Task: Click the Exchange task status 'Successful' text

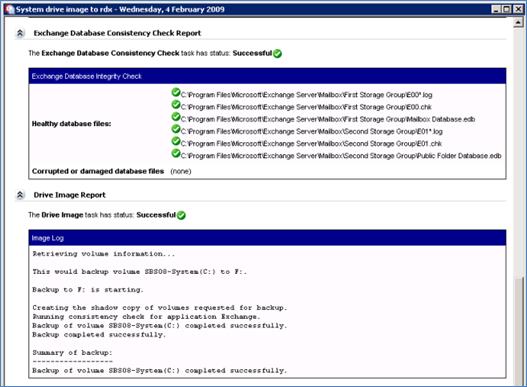Action: [252, 53]
